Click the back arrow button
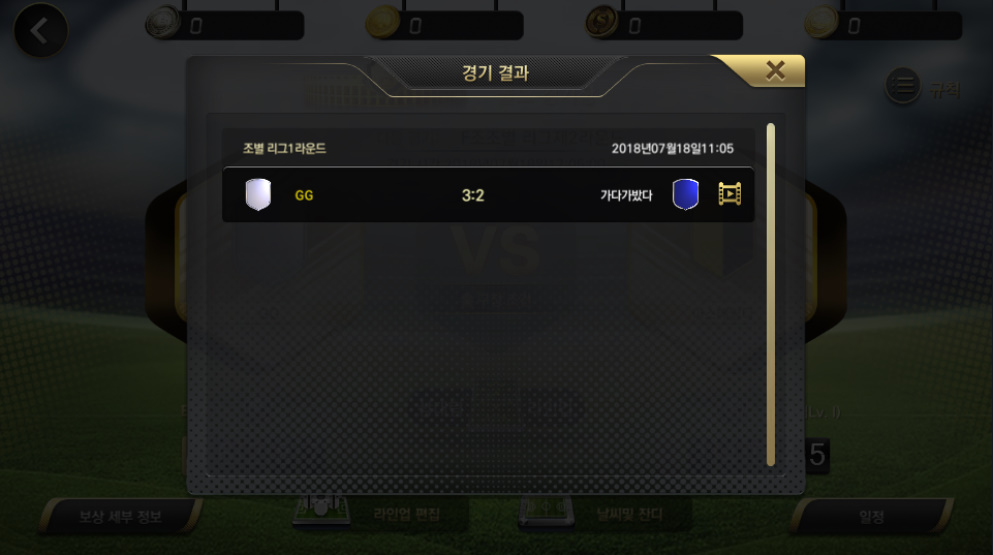This screenshot has width=993, height=555. point(41,30)
